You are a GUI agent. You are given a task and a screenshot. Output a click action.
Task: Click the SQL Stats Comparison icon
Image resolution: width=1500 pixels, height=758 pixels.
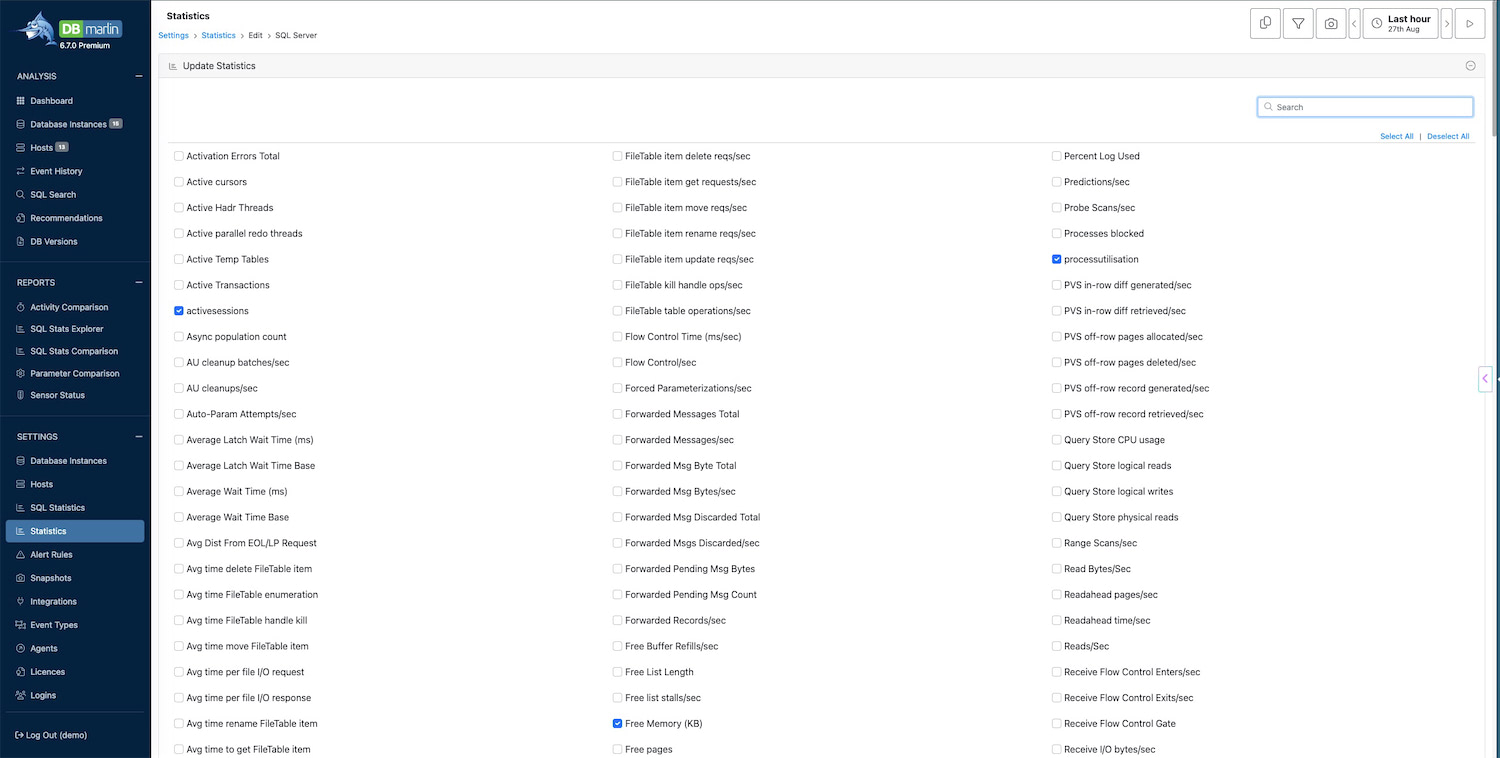tap(21, 351)
